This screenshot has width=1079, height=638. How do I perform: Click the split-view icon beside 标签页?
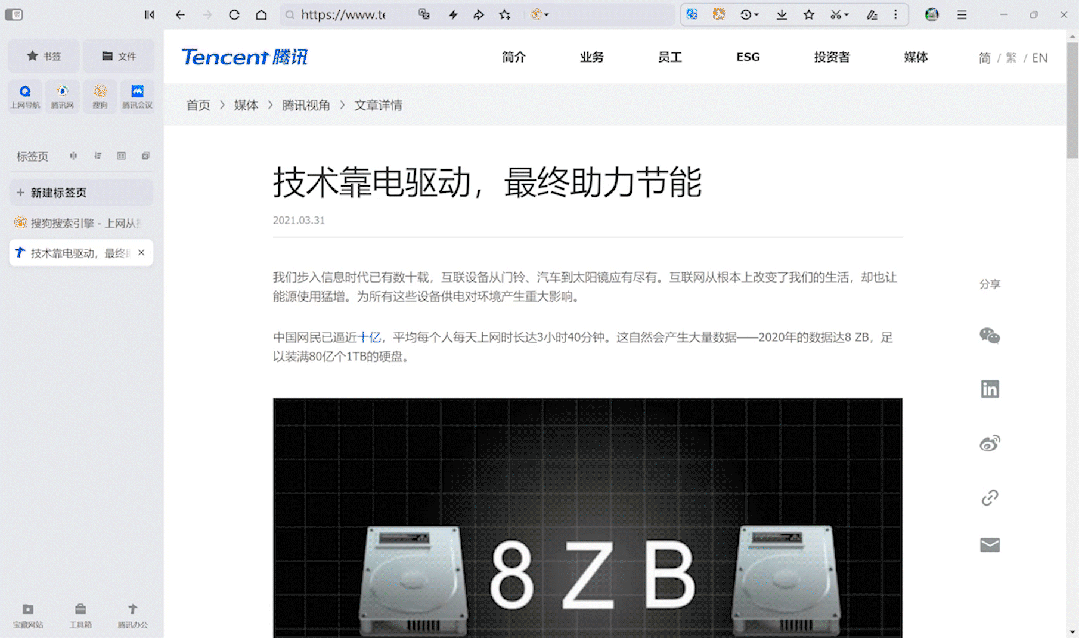pyautogui.click(x=121, y=156)
